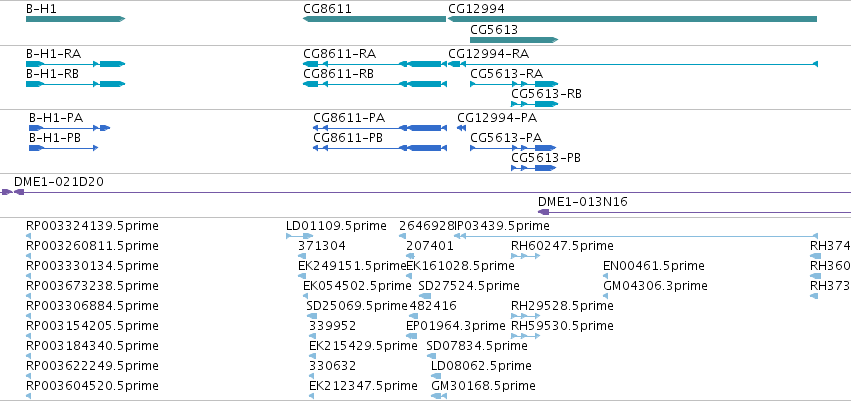The width and height of the screenshot is (851, 401).
Task: Click the RH60247.5prime EST glyph
Action: (525, 256)
